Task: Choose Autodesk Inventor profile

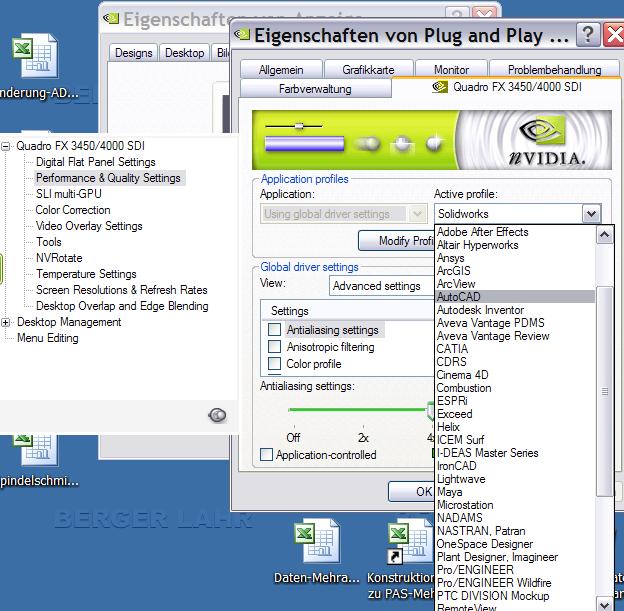Action: 515,310
